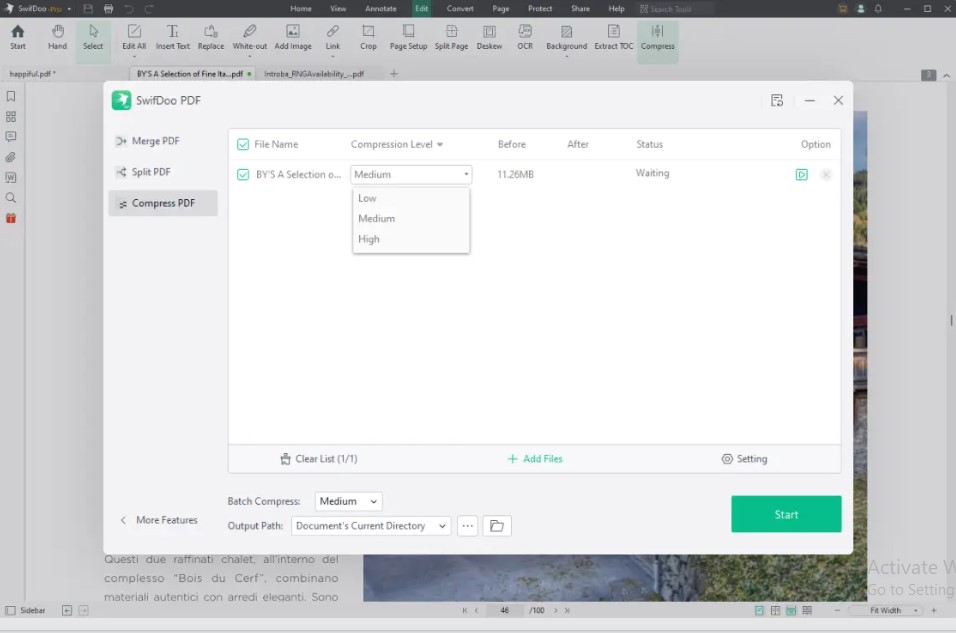This screenshot has width=956, height=633.
Task: Open Page Setup
Action: point(408,37)
